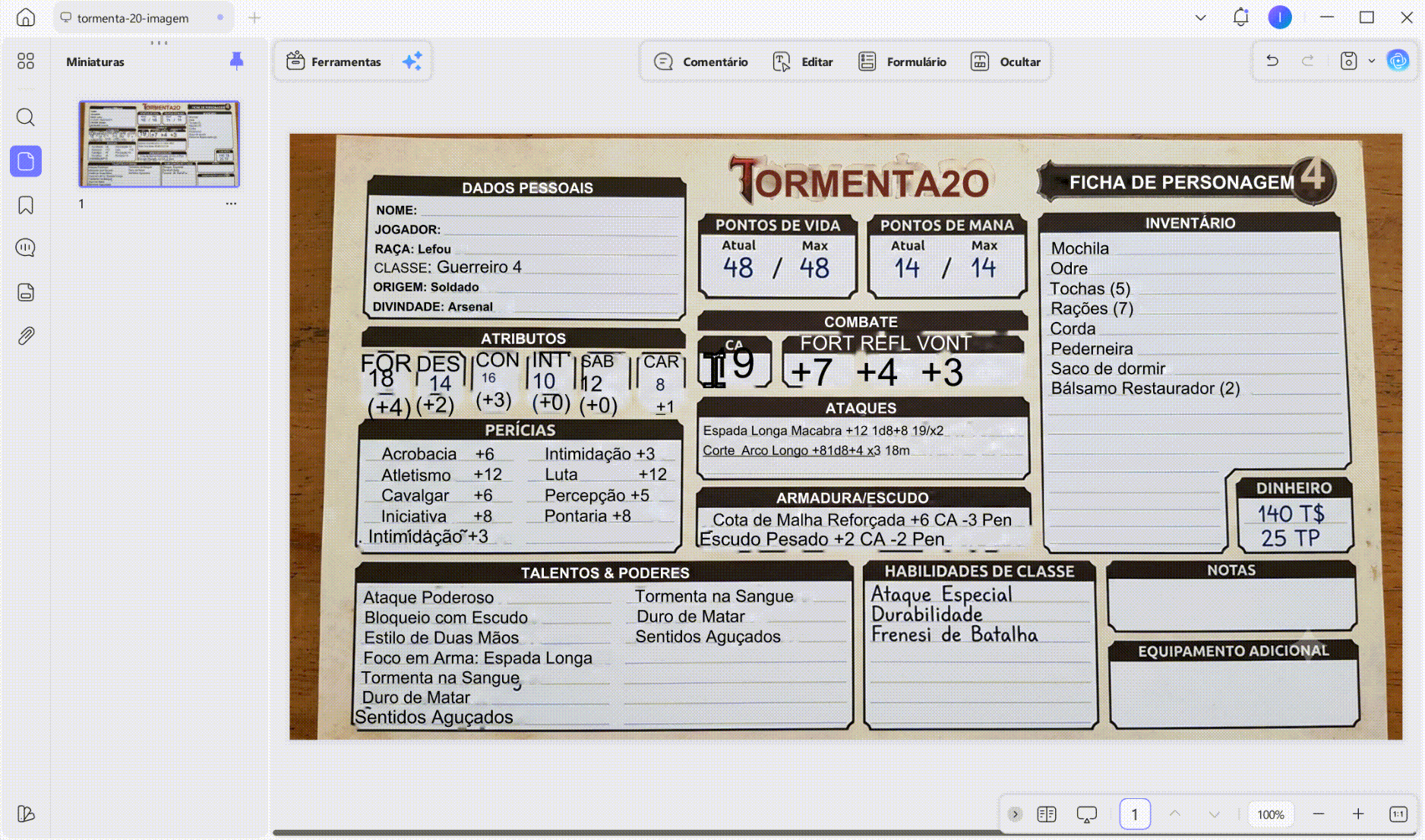Image resolution: width=1425 pixels, height=840 pixels.
Task: Open the Home icon
Action: coord(26,17)
